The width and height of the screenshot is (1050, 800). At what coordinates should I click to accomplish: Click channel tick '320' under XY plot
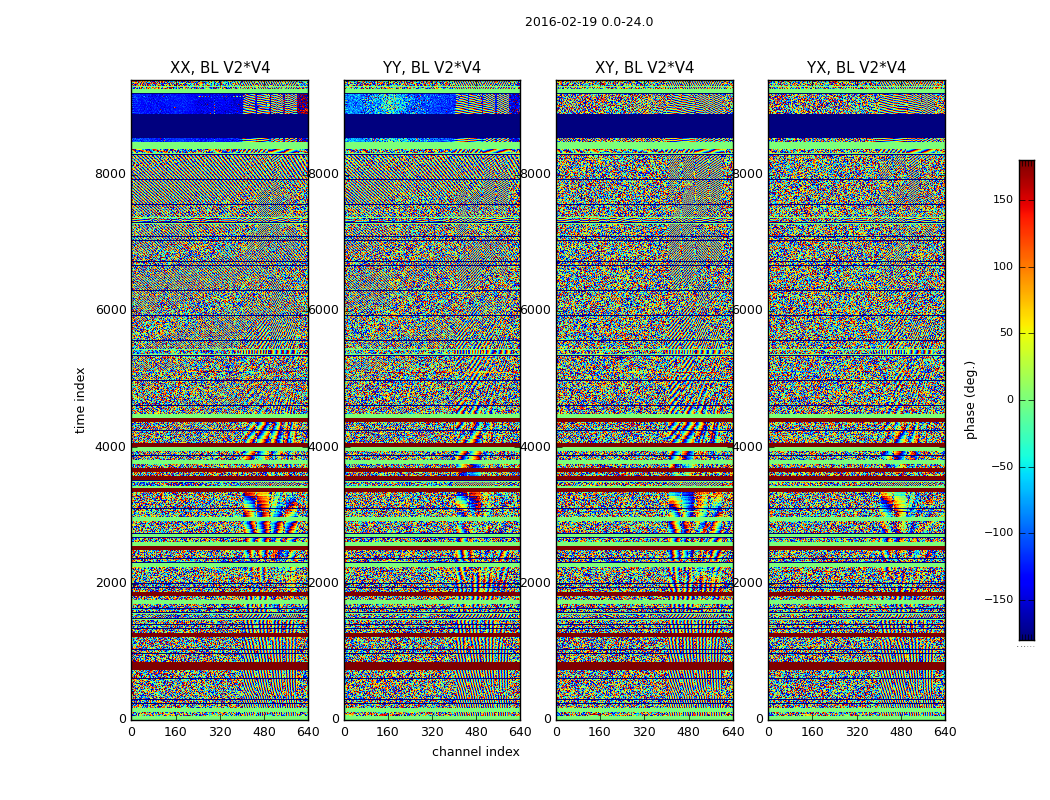[x=644, y=732]
